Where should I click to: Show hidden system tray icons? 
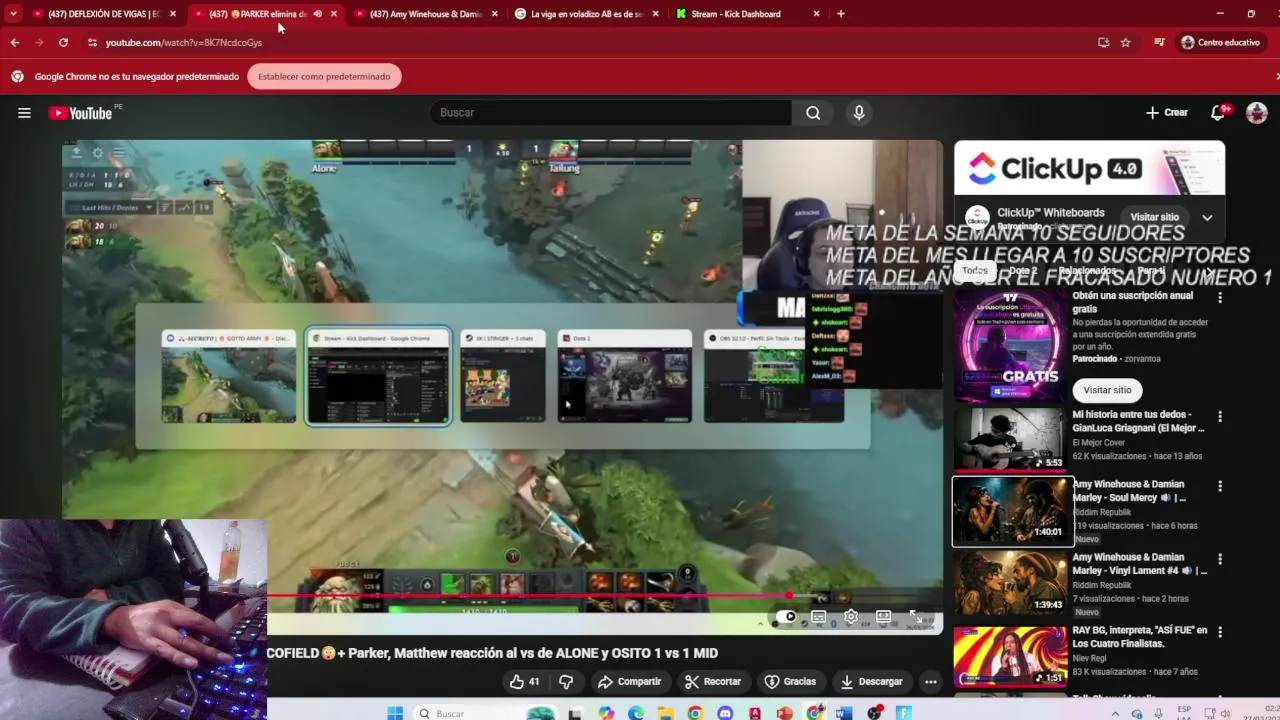[1116, 713]
